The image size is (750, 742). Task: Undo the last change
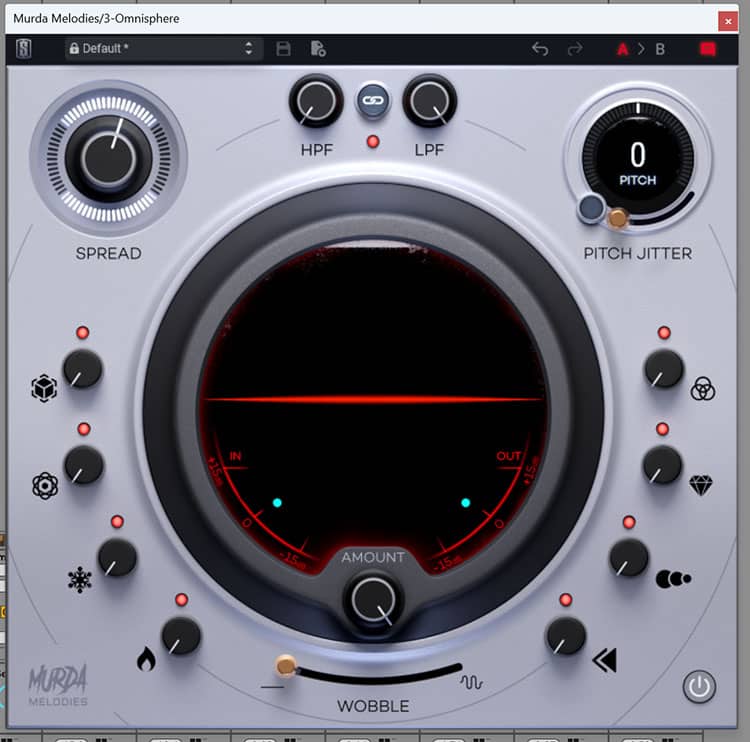540,49
